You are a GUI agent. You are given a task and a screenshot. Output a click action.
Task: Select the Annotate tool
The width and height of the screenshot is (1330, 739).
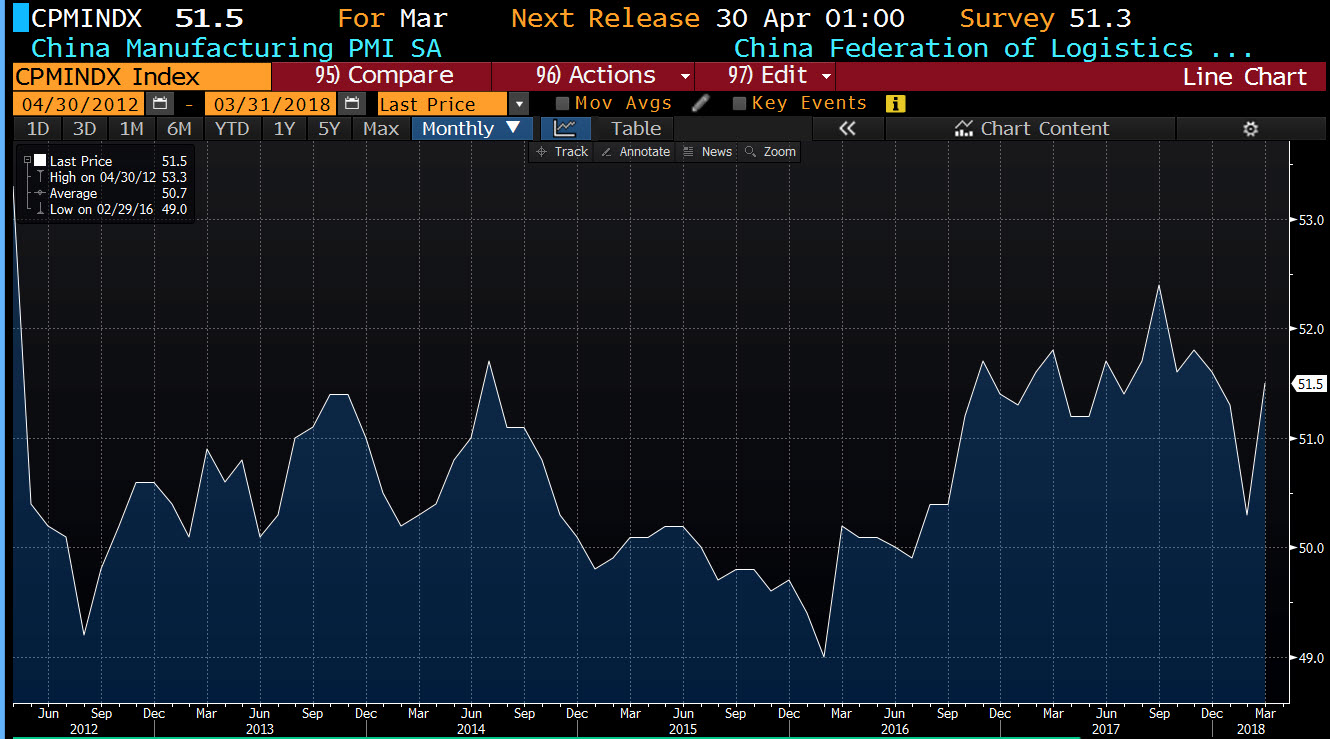[x=636, y=151]
